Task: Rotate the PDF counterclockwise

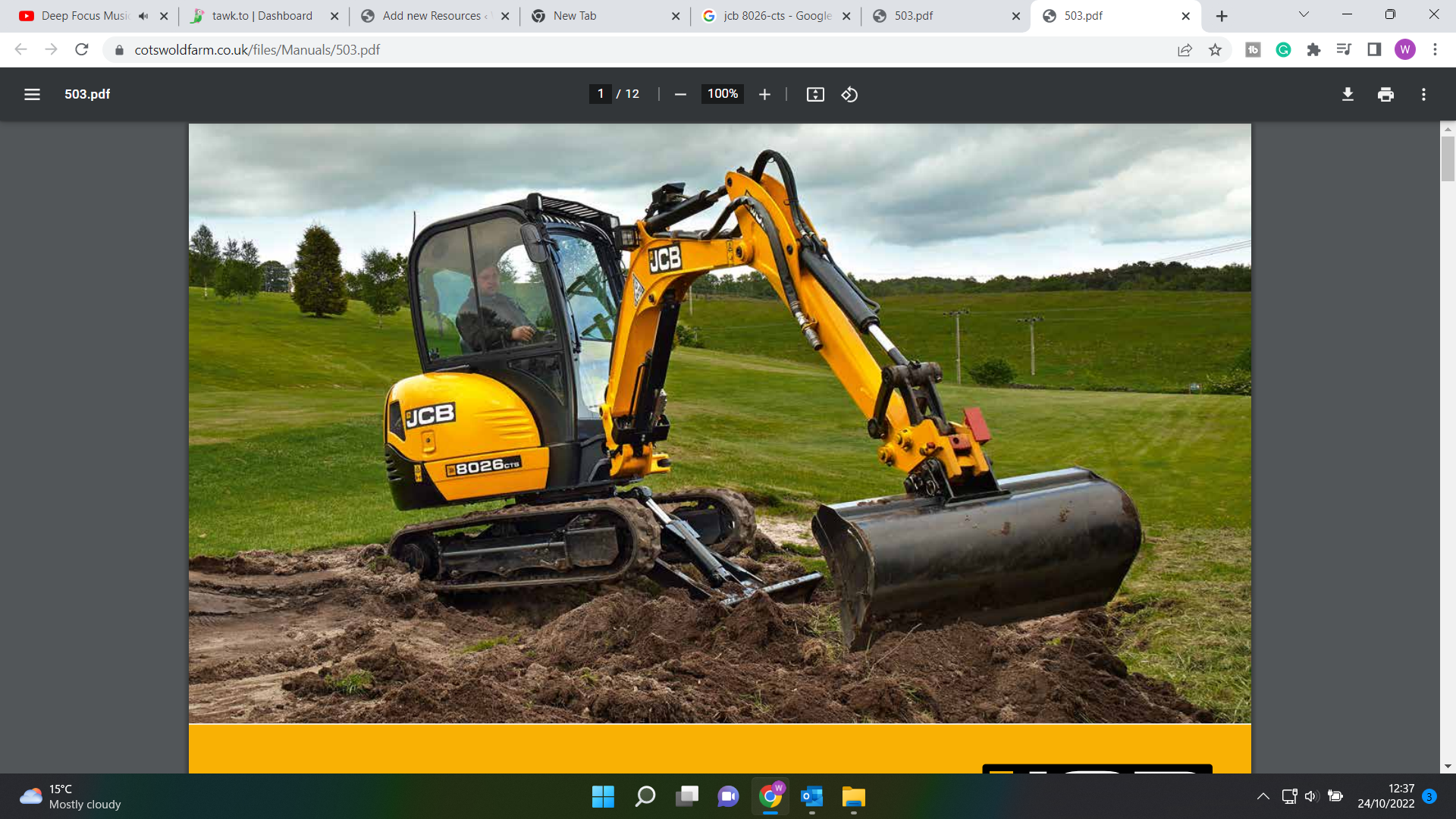Action: (x=849, y=94)
